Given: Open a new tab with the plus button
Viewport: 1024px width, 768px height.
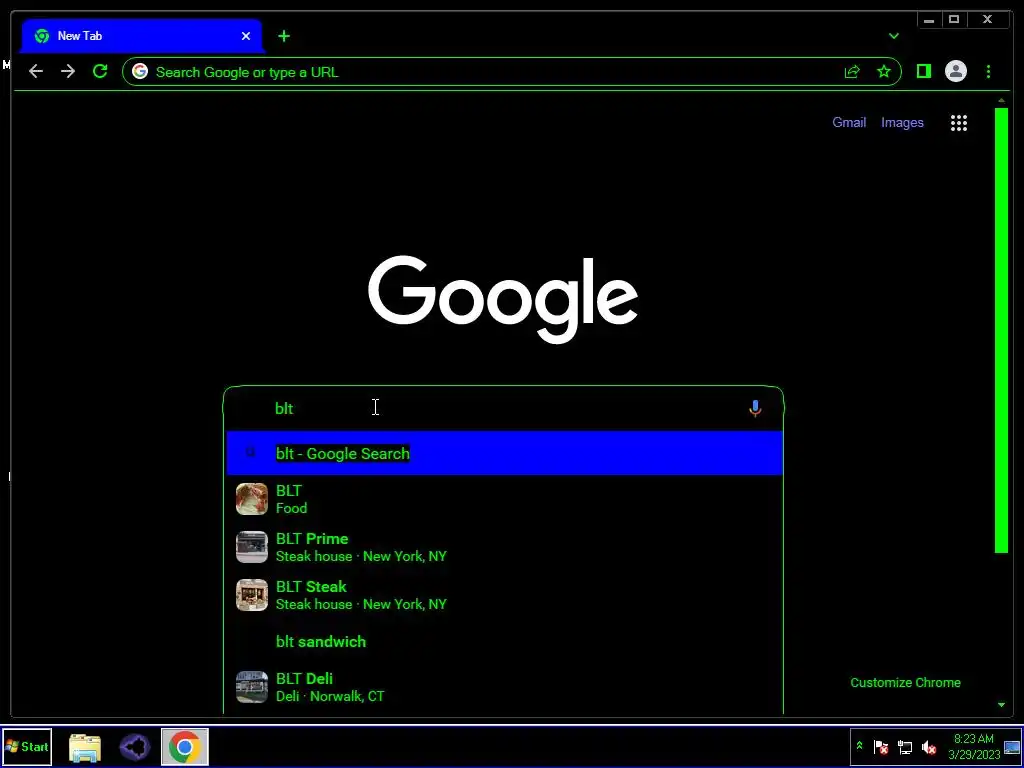Looking at the screenshot, I should 283,36.
